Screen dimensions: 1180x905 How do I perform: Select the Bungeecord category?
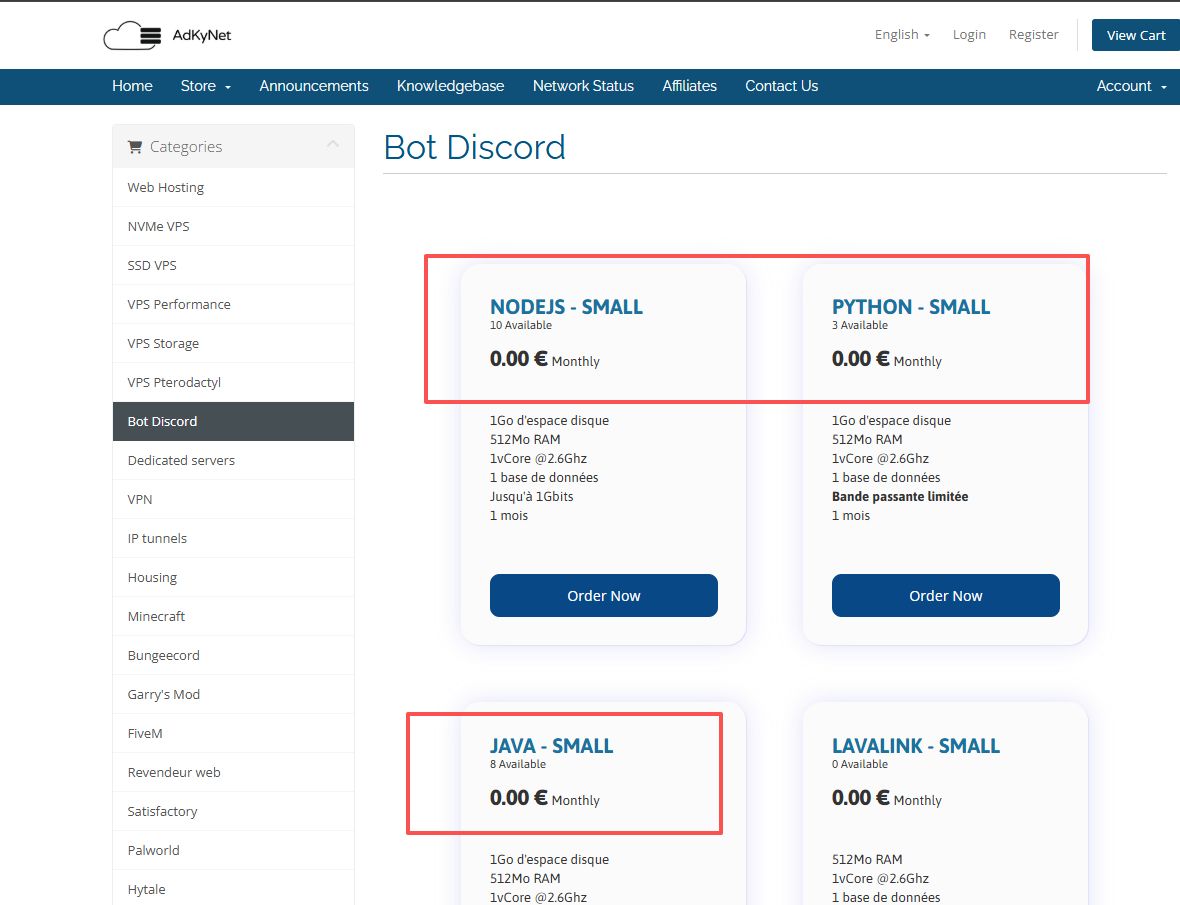pyautogui.click(x=233, y=656)
